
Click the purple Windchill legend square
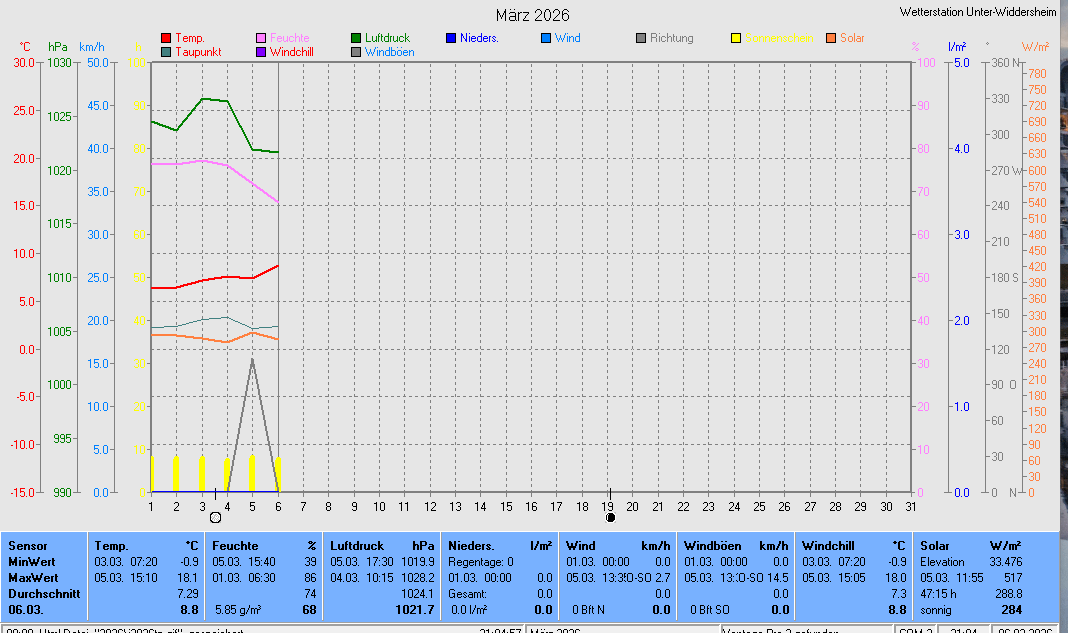261,52
